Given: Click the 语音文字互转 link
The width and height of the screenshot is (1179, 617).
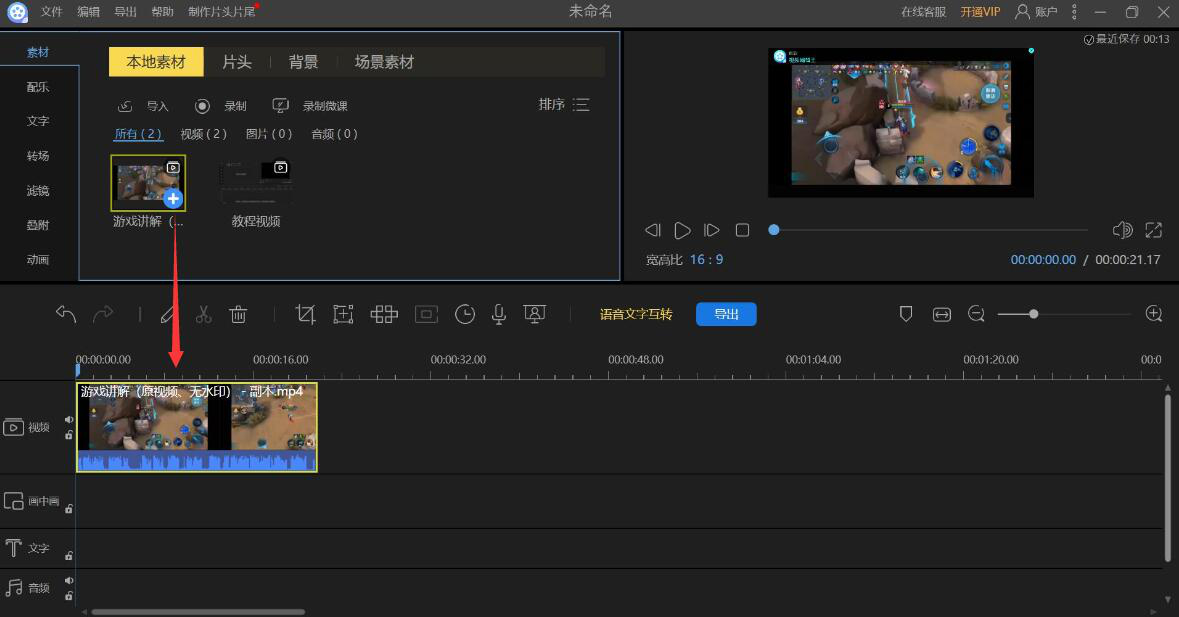Looking at the screenshot, I should pos(636,314).
